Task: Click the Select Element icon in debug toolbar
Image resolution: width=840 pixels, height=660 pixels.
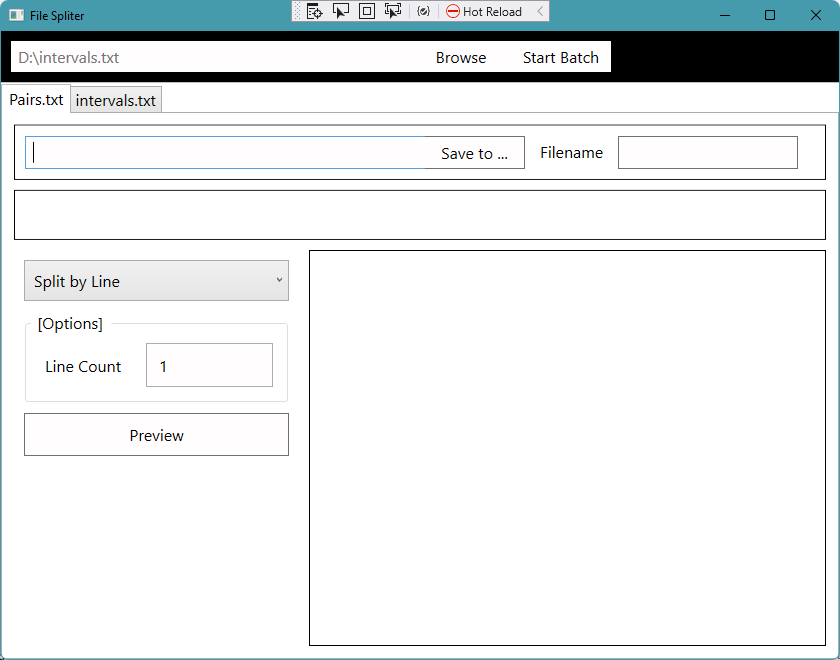Action: 341,12
